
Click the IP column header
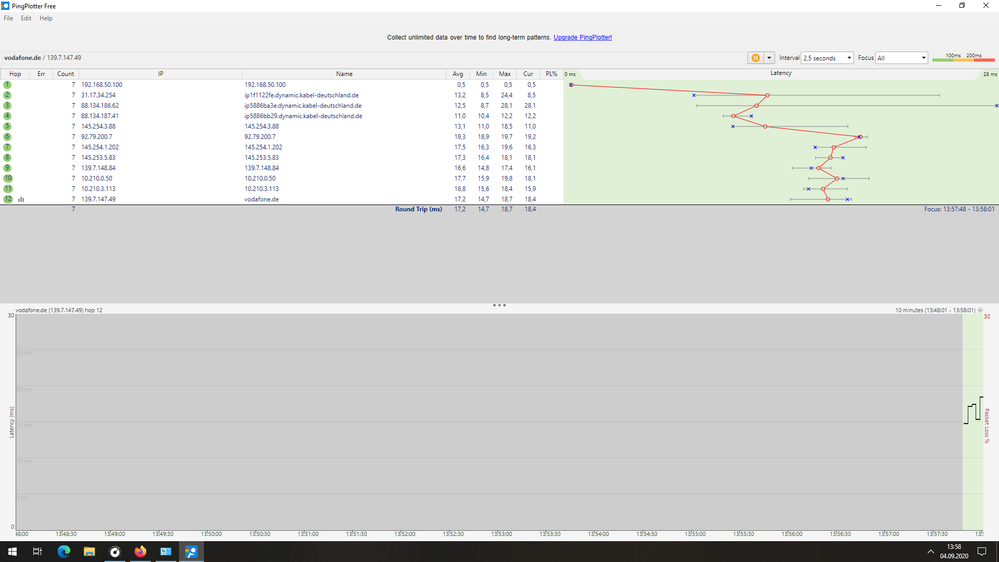point(161,74)
